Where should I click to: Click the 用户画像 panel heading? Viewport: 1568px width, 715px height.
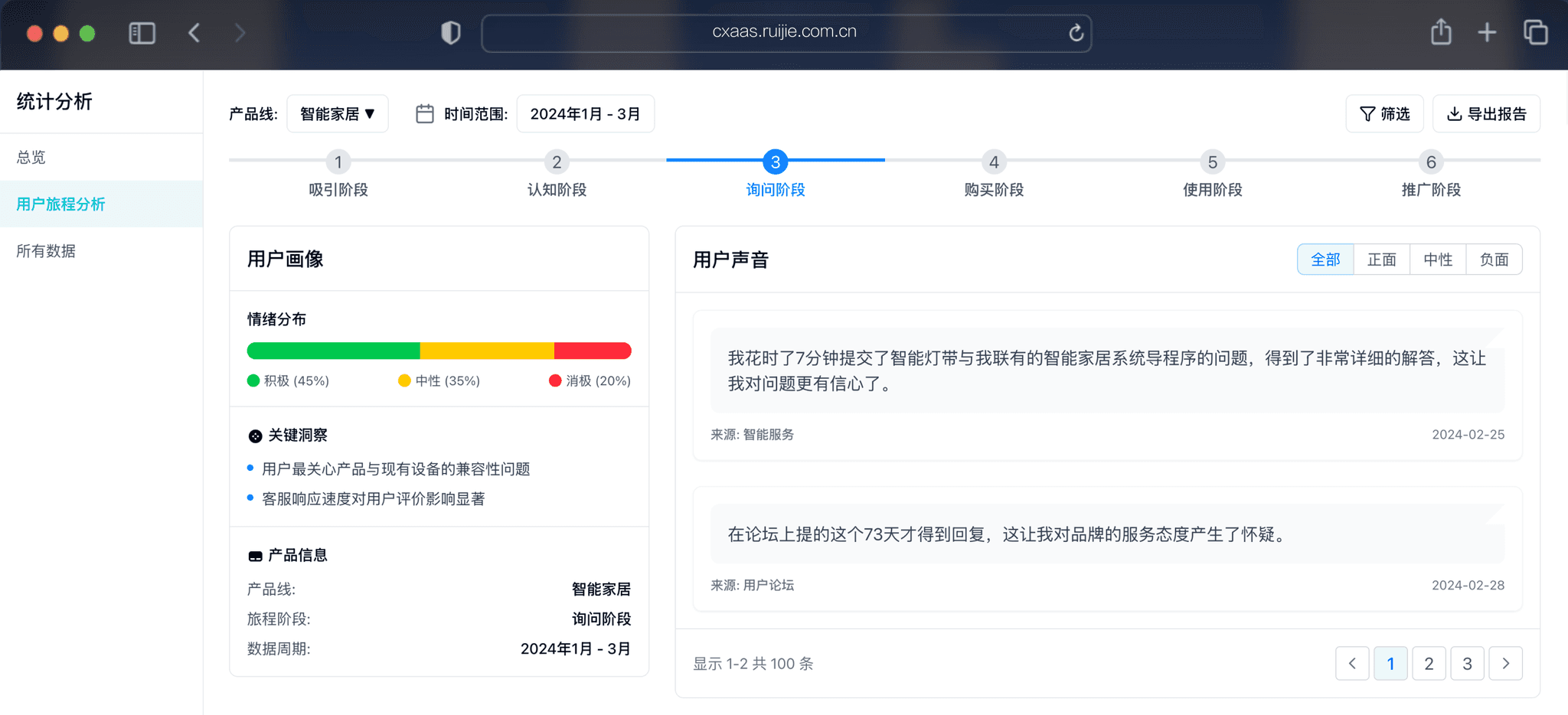(x=285, y=259)
